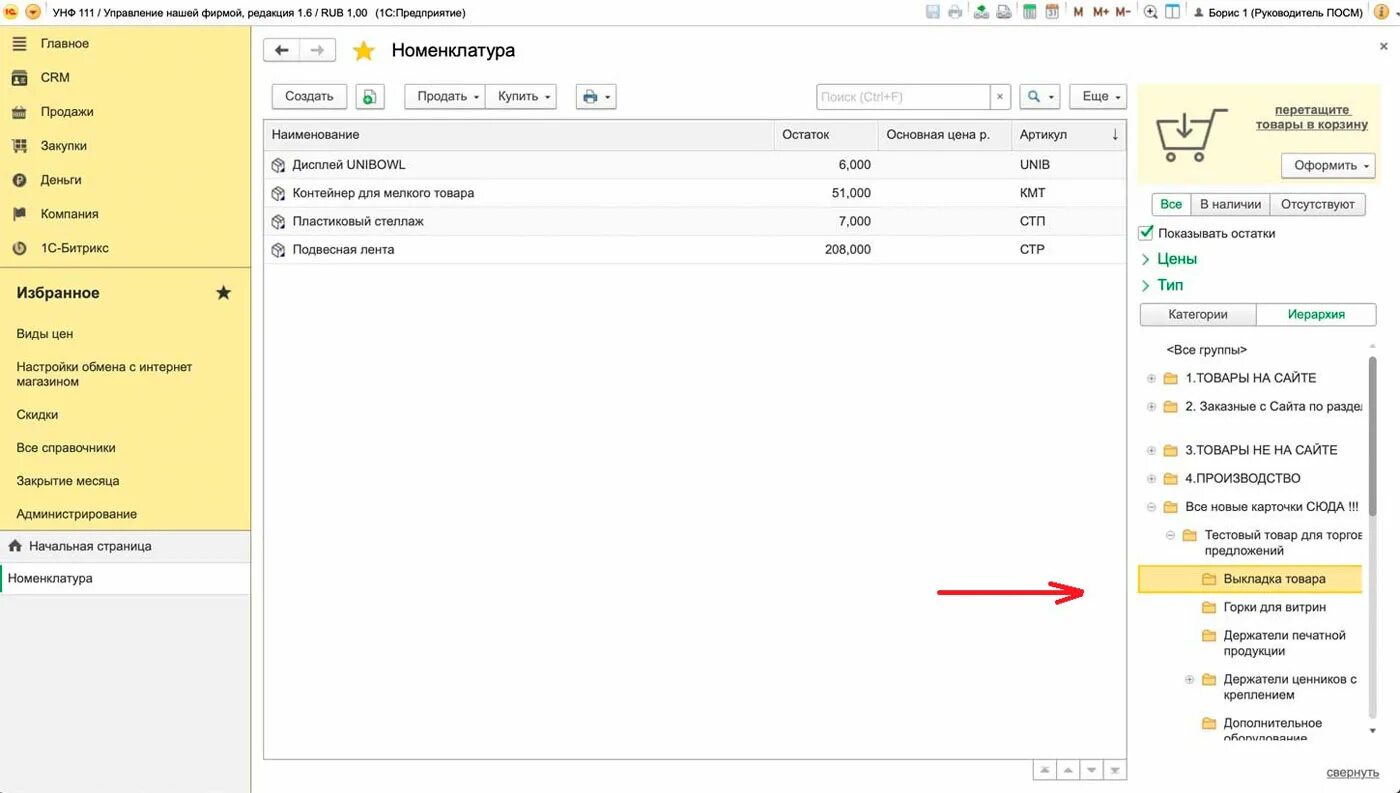
Task: Click the orange info icon at top right
Action: (x=1381, y=12)
